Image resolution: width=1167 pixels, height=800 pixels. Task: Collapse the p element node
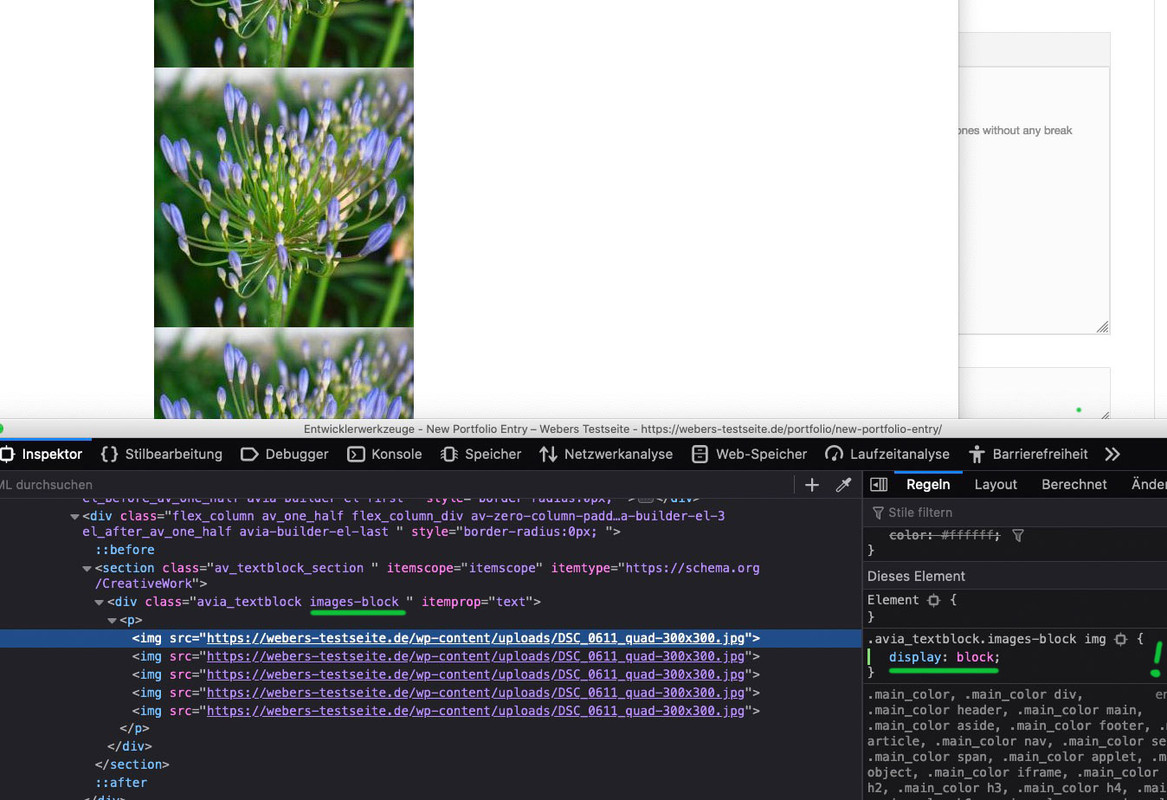112,621
